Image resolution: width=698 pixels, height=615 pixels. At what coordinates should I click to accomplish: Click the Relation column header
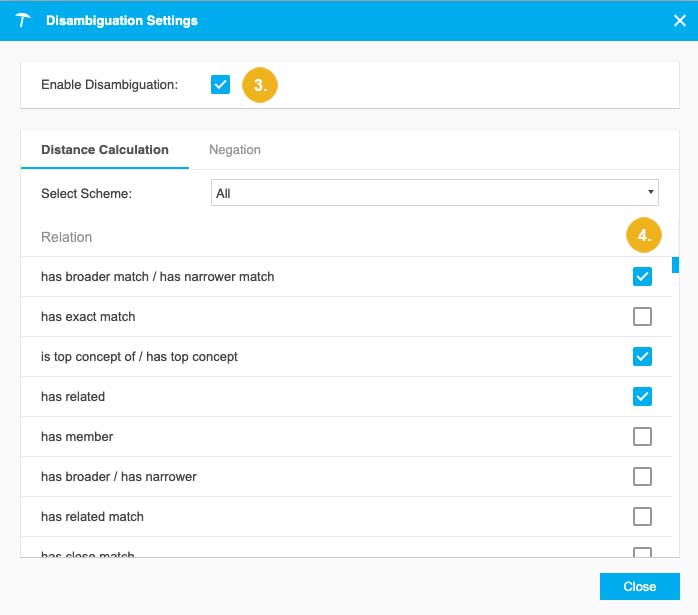[66, 237]
